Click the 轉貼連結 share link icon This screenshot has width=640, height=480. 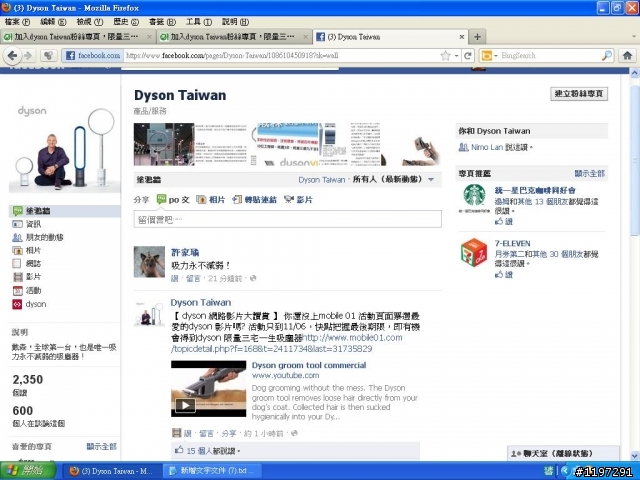[237, 200]
